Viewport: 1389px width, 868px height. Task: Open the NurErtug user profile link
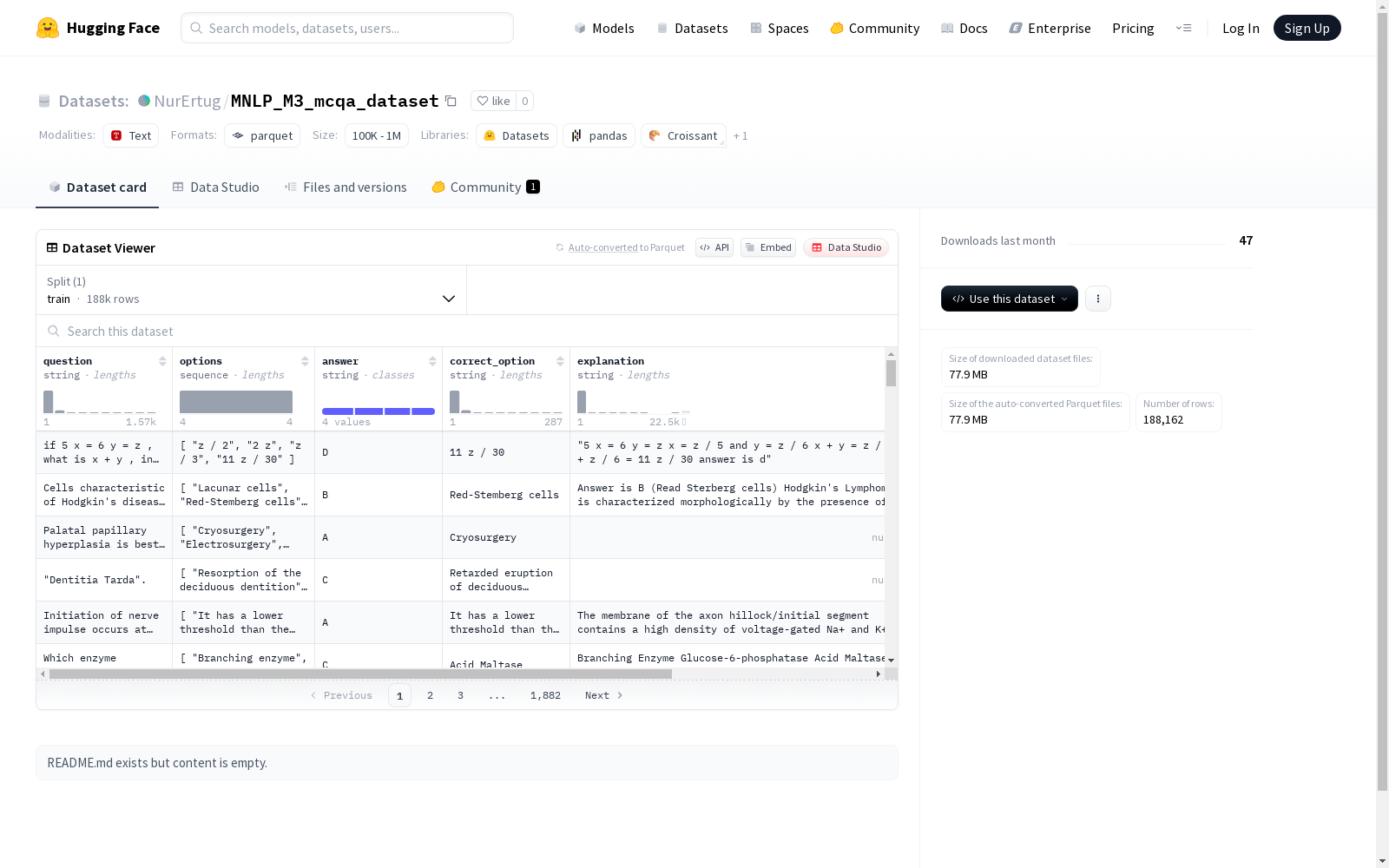pos(188,101)
